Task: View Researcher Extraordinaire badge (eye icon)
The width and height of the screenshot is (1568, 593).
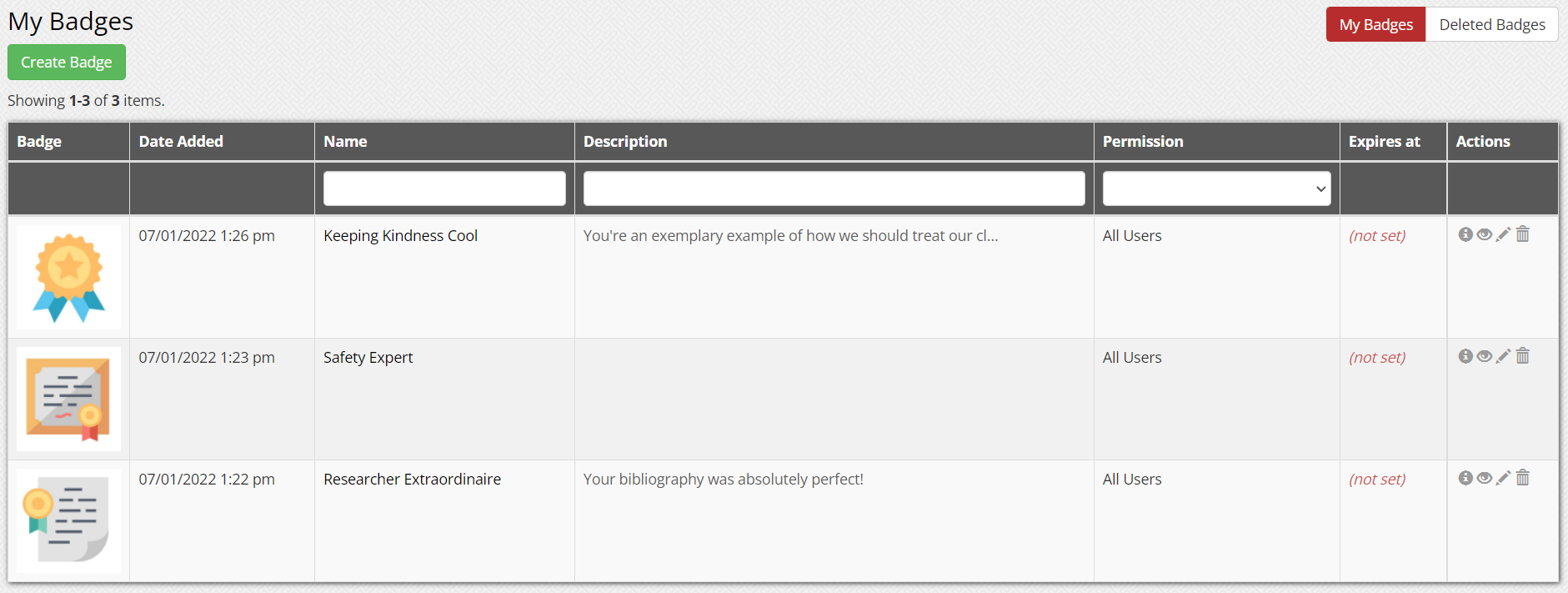Action: coord(1485,478)
